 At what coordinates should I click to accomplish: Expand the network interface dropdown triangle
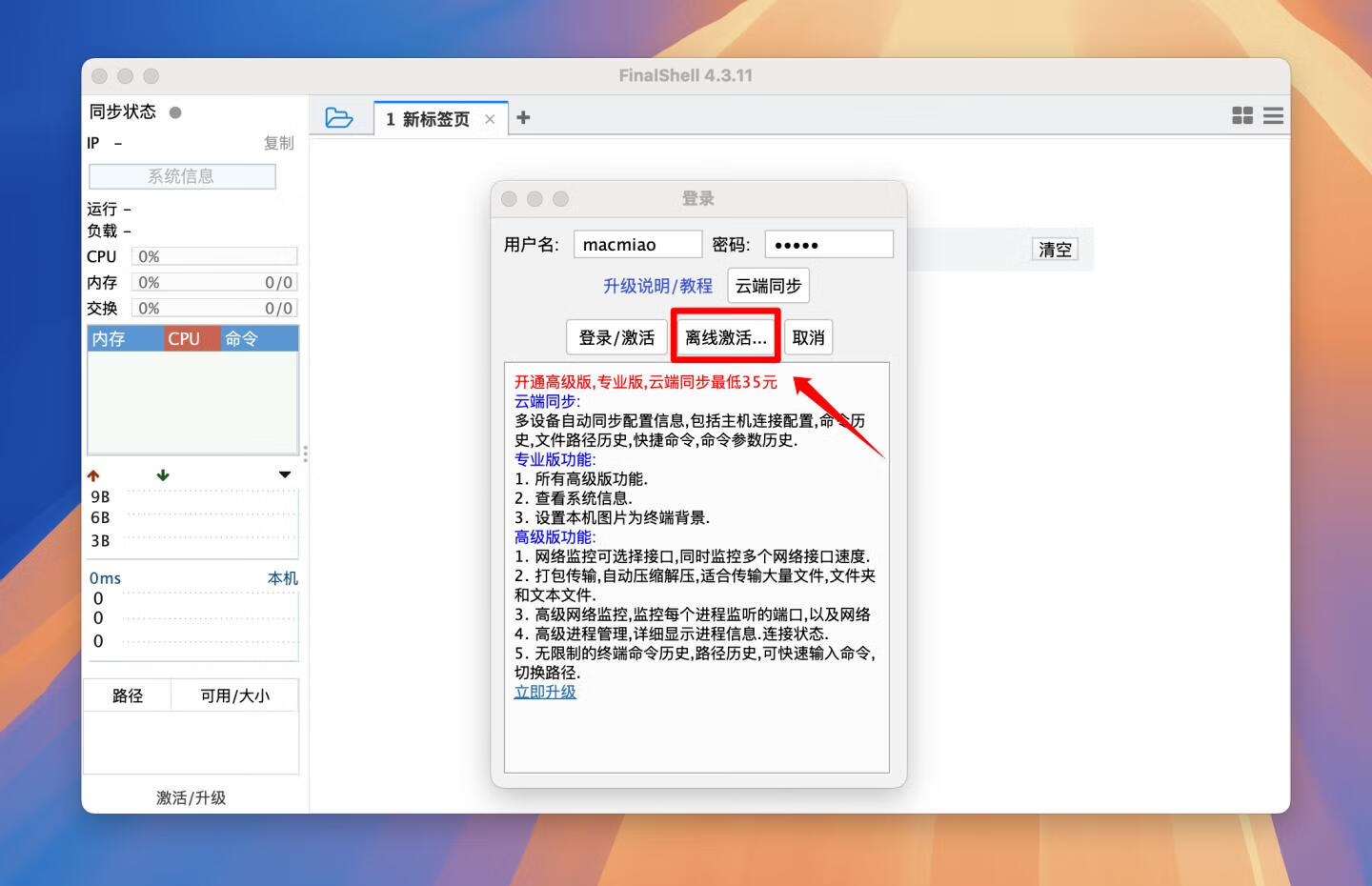point(285,474)
